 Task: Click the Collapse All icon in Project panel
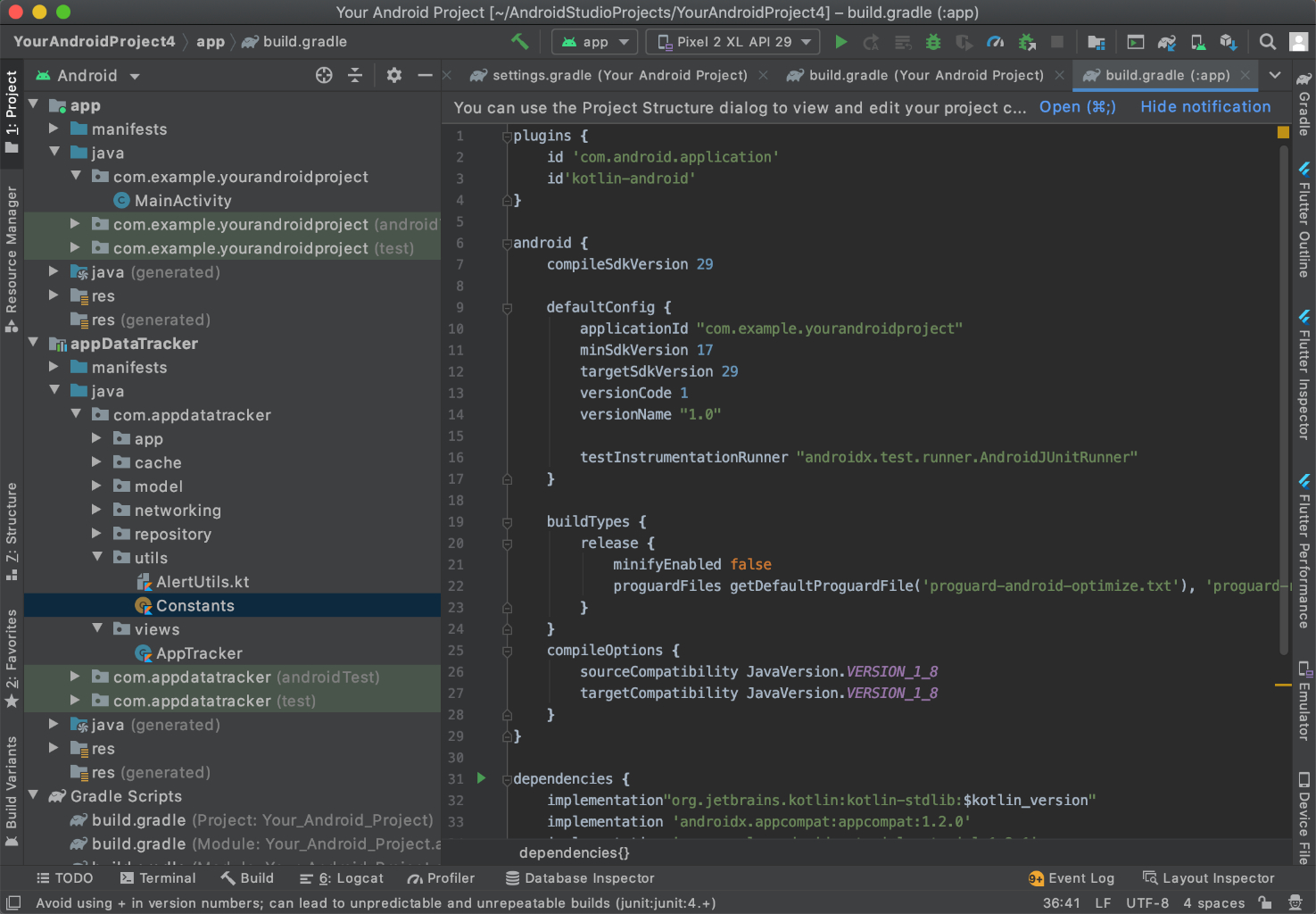355,76
